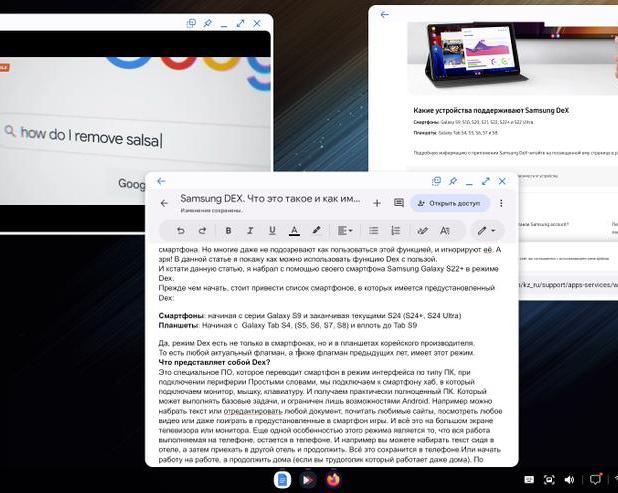Click the volume speaker tray icon

point(569,480)
